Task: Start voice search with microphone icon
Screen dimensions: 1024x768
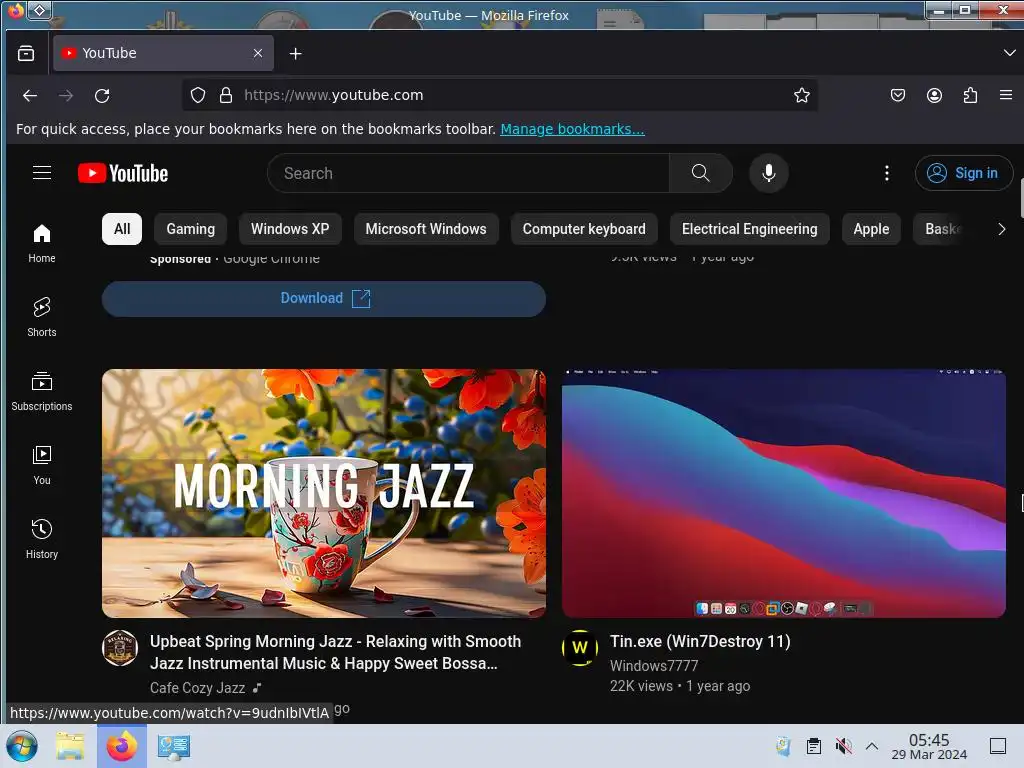Action: click(769, 173)
